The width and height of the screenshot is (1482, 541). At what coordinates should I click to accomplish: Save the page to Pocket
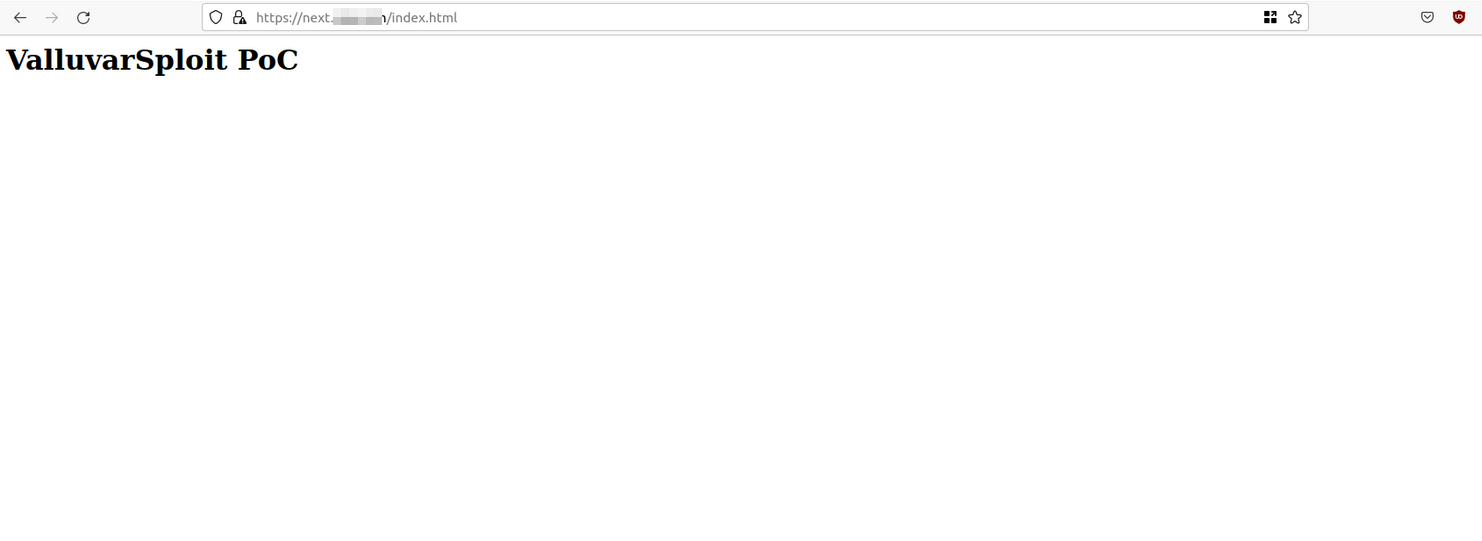pos(1428,17)
